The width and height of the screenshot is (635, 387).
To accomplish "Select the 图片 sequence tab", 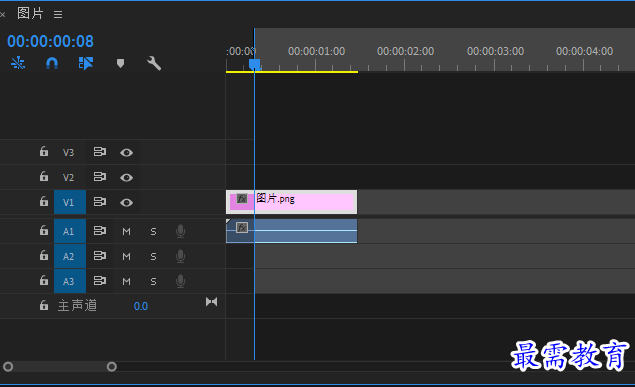I will pos(30,13).
